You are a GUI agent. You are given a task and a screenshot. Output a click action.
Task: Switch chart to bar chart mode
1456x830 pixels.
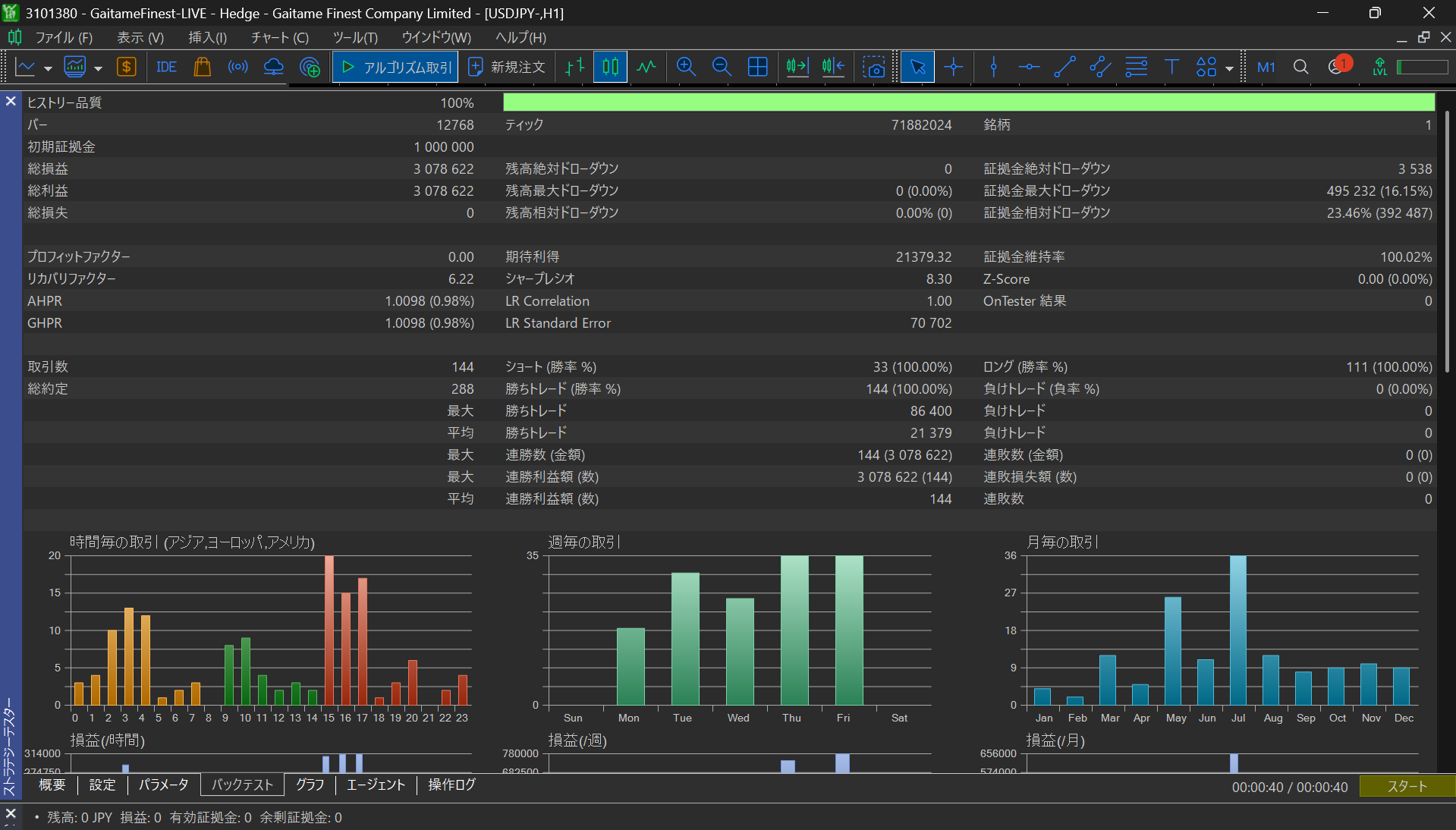click(x=575, y=67)
